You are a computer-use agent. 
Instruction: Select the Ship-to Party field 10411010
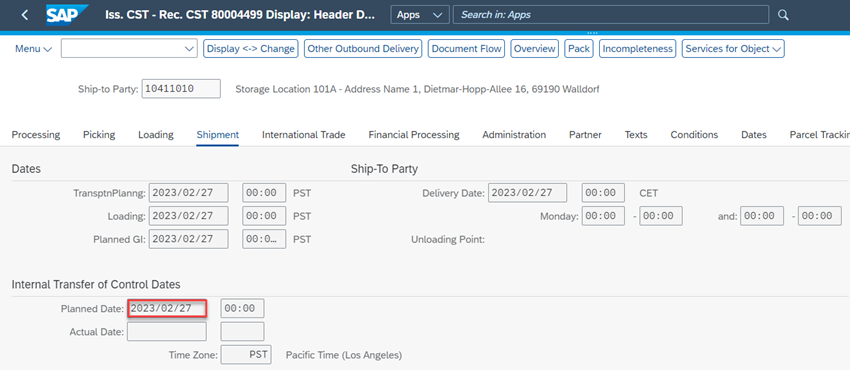click(x=181, y=89)
